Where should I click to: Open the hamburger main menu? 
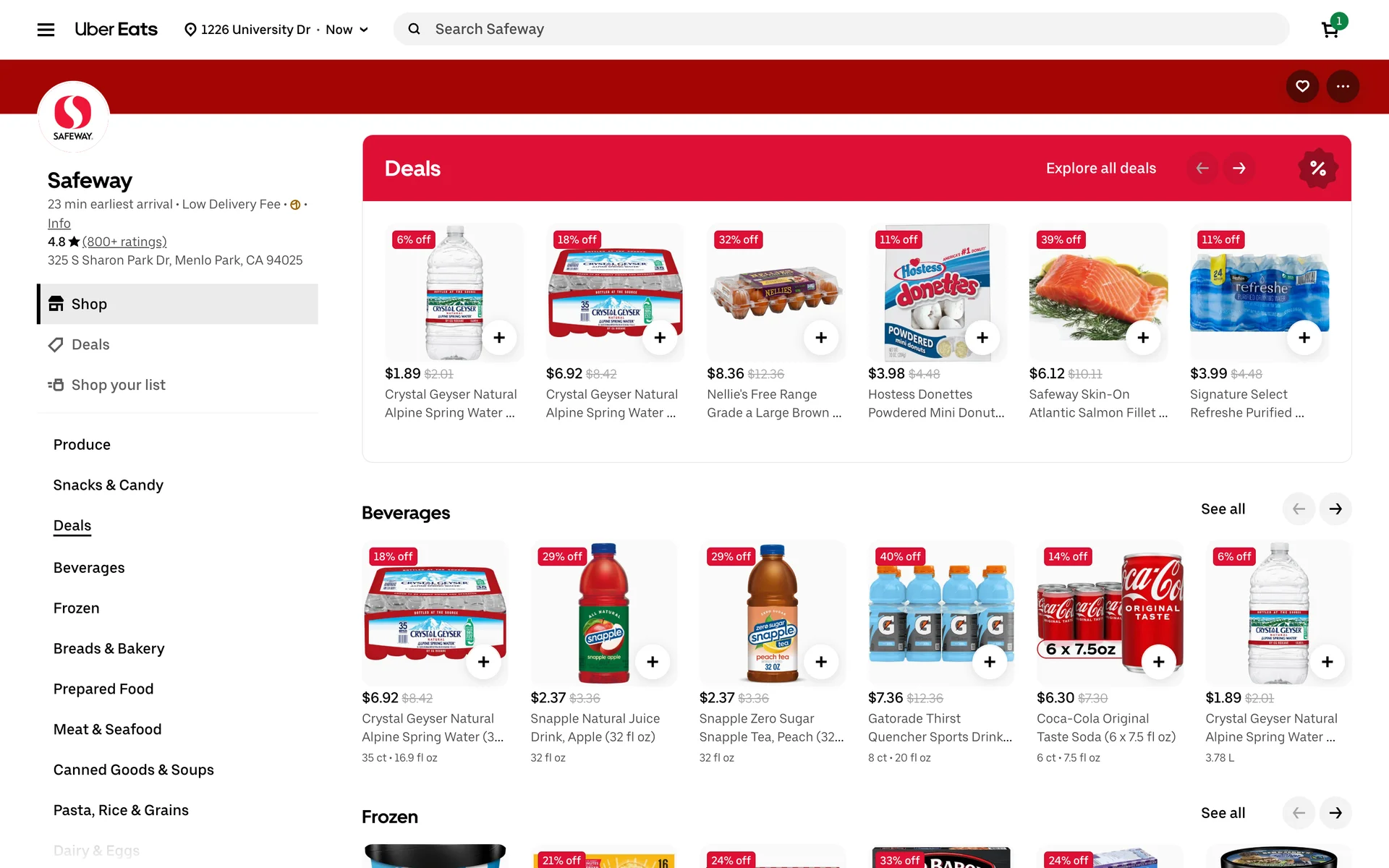46,30
